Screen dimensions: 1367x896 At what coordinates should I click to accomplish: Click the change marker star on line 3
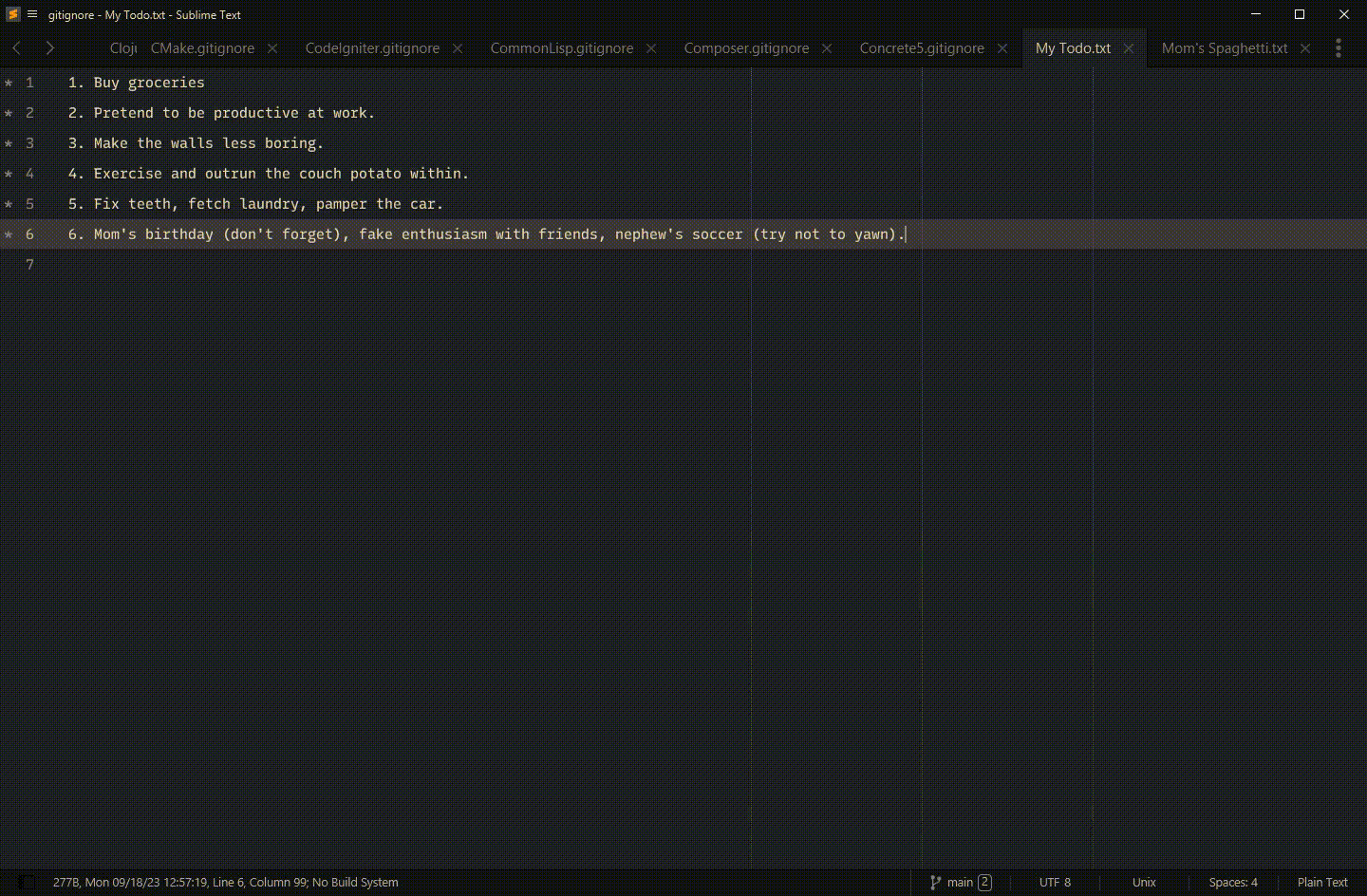pos(9,143)
